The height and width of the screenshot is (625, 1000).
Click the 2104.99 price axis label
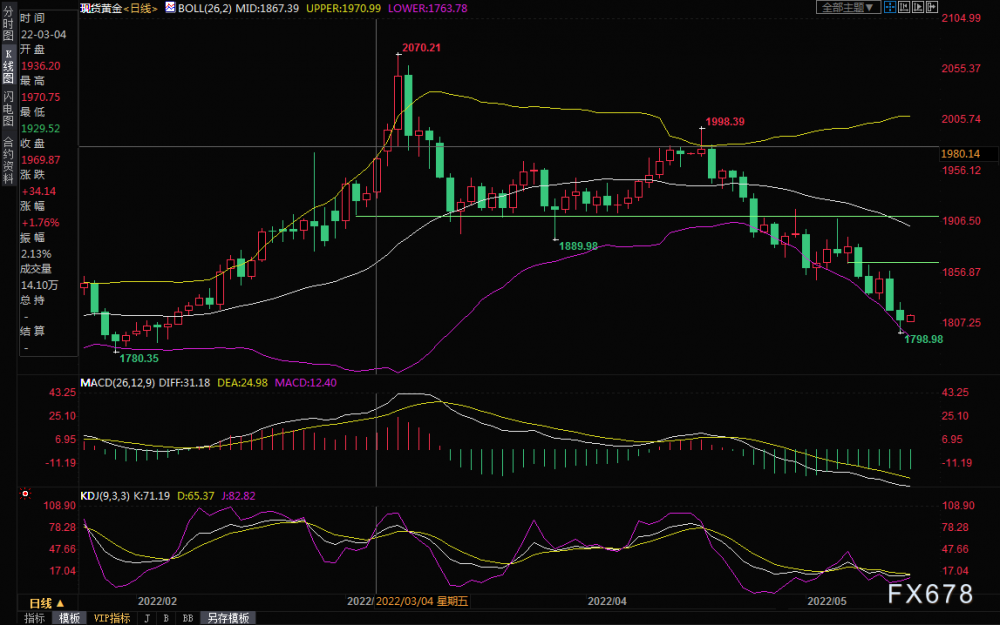click(x=961, y=18)
